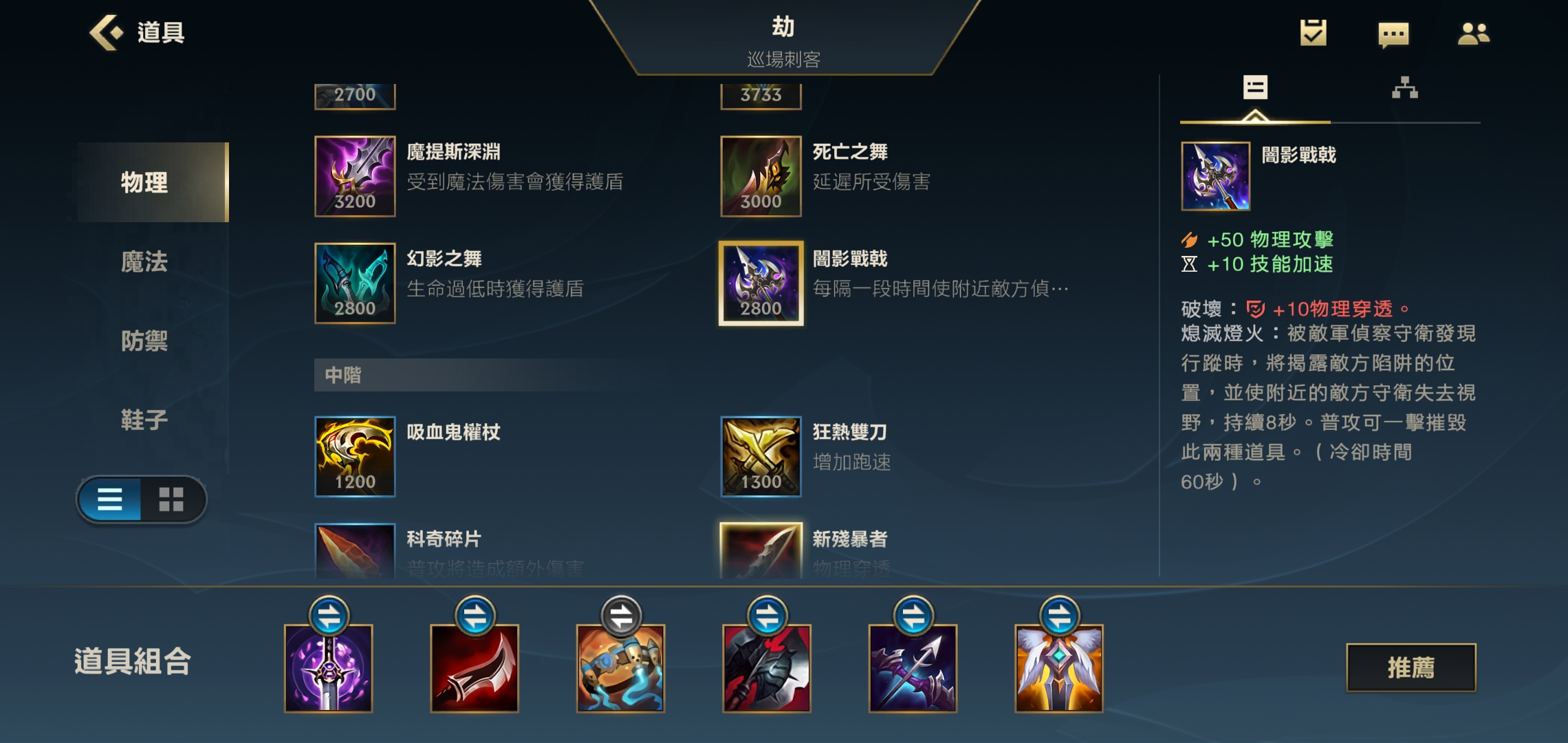Select the 狂熱雙刀 item icon
Screen dimensions: 1568x743
tap(761, 456)
